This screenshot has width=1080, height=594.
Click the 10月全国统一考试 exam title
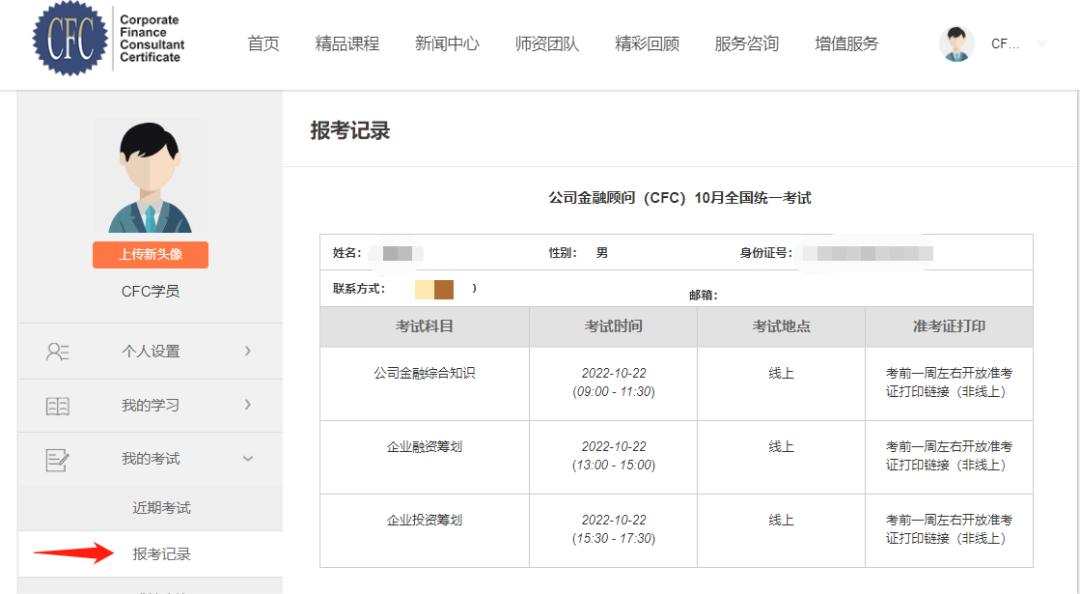[680, 198]
